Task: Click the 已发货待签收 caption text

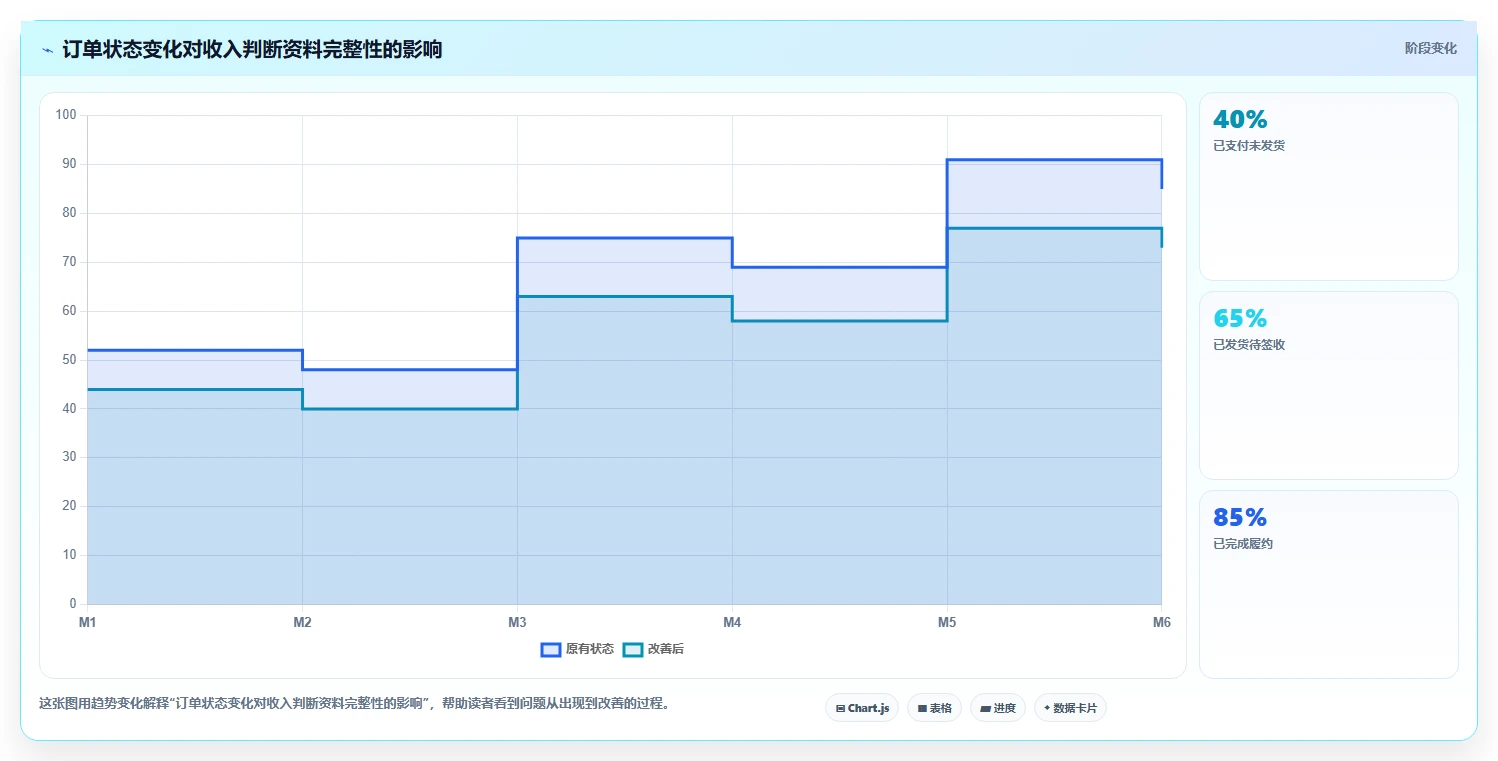Action: click(1249, 345)
